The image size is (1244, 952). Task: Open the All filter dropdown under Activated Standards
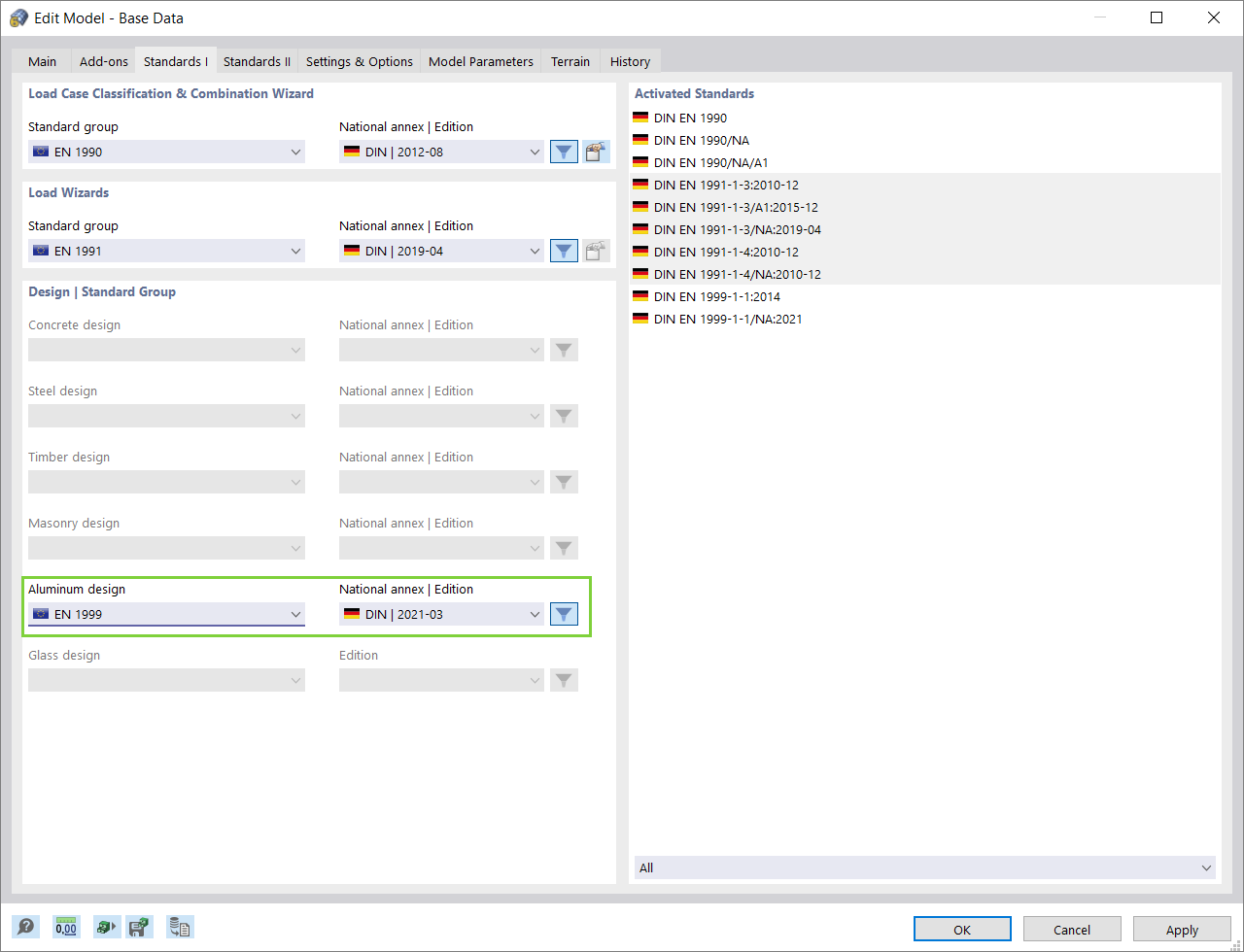925,867
